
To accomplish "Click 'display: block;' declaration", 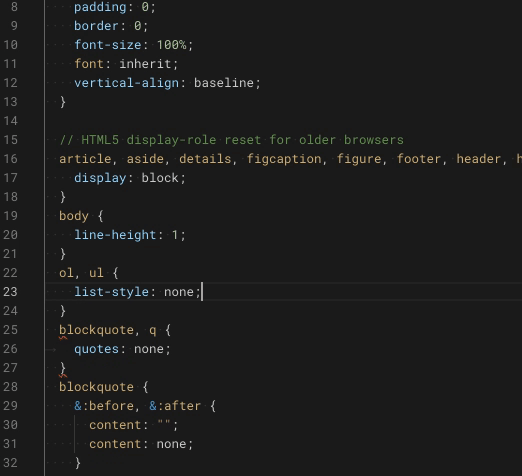I will tap(130, 178).
